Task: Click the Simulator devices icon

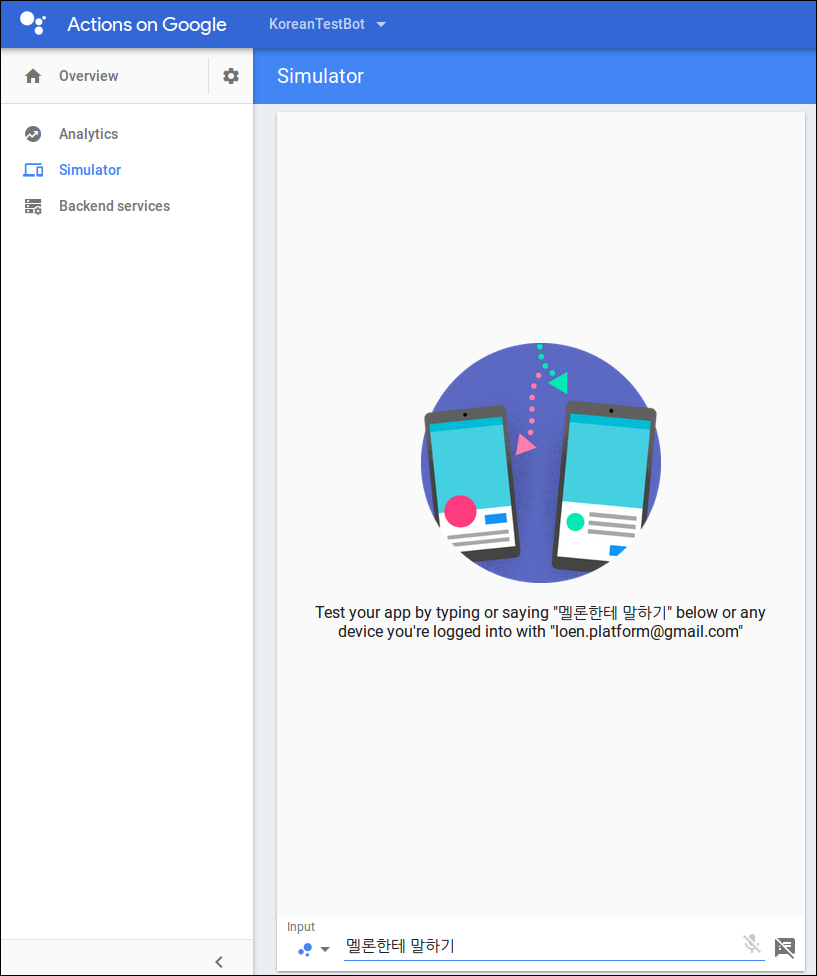Action: click(x=33, y=170)
